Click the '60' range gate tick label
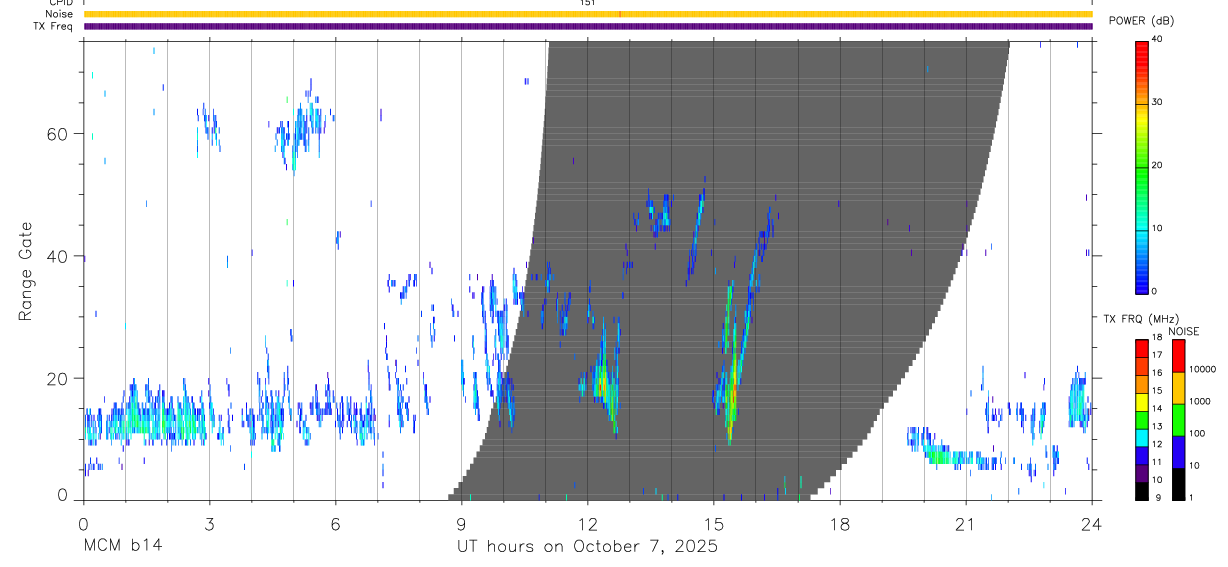The width and height of the screenshot is (1228, 567). (58, 134)
